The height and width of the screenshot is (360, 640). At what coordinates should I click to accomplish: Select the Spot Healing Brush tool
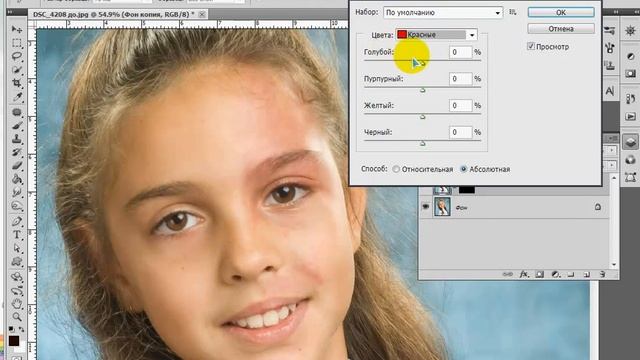17,112
